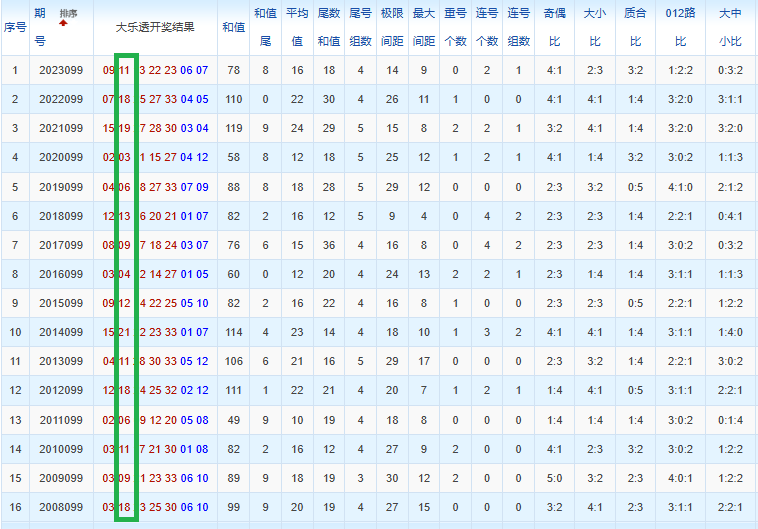This screenshot has height=529, width=758.
Task: Open the 大乐透开奖结果 column header
Action: [155, 27]
